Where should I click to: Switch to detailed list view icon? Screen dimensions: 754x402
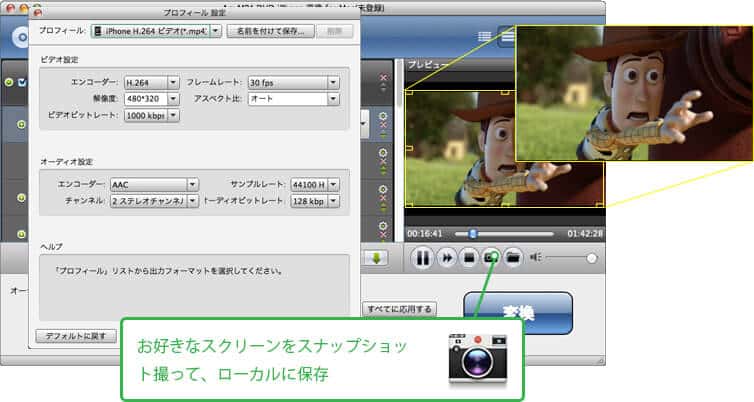click(x=506, y=37)
